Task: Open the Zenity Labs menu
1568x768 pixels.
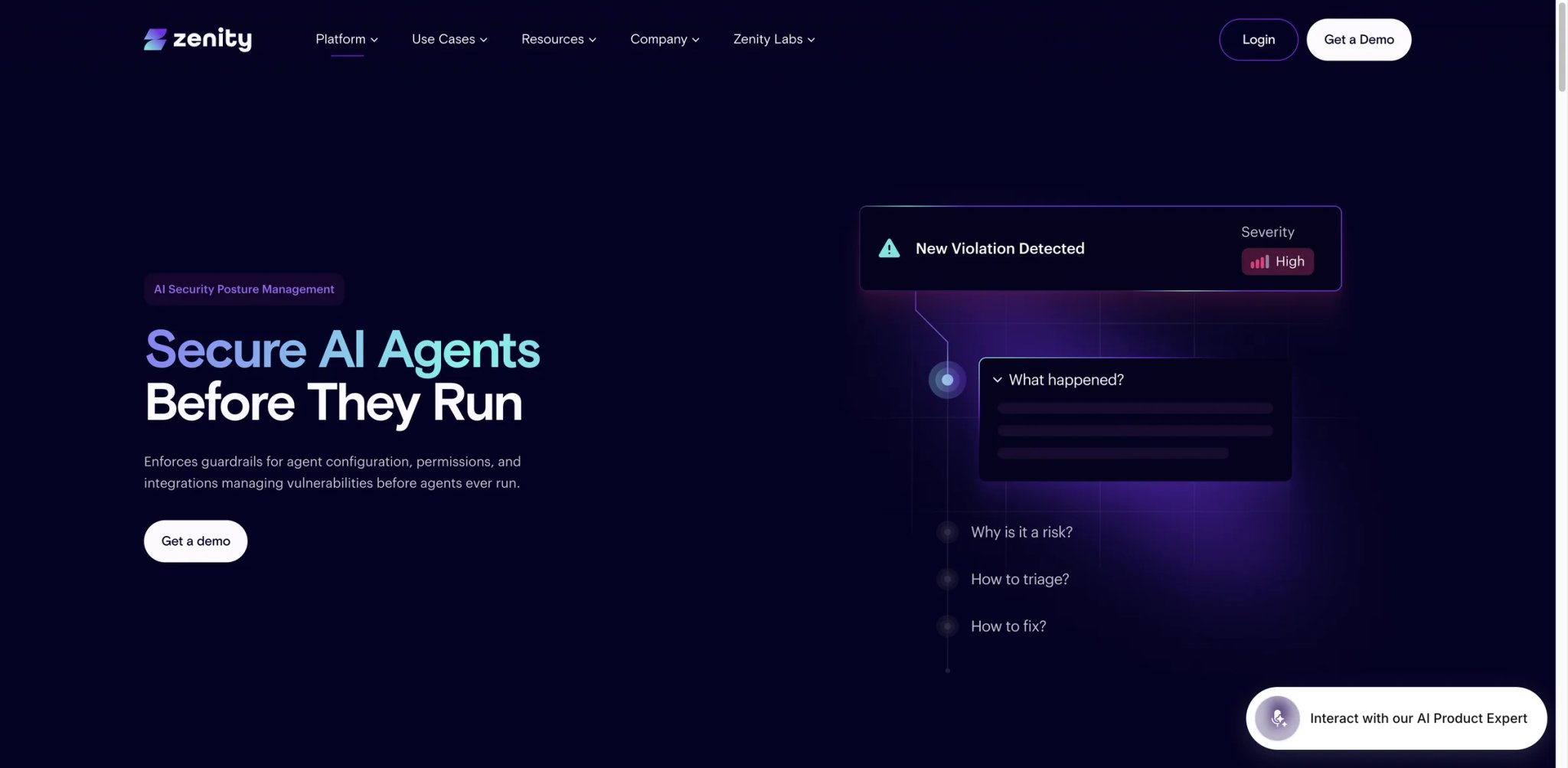Action: tap(774, 39)
